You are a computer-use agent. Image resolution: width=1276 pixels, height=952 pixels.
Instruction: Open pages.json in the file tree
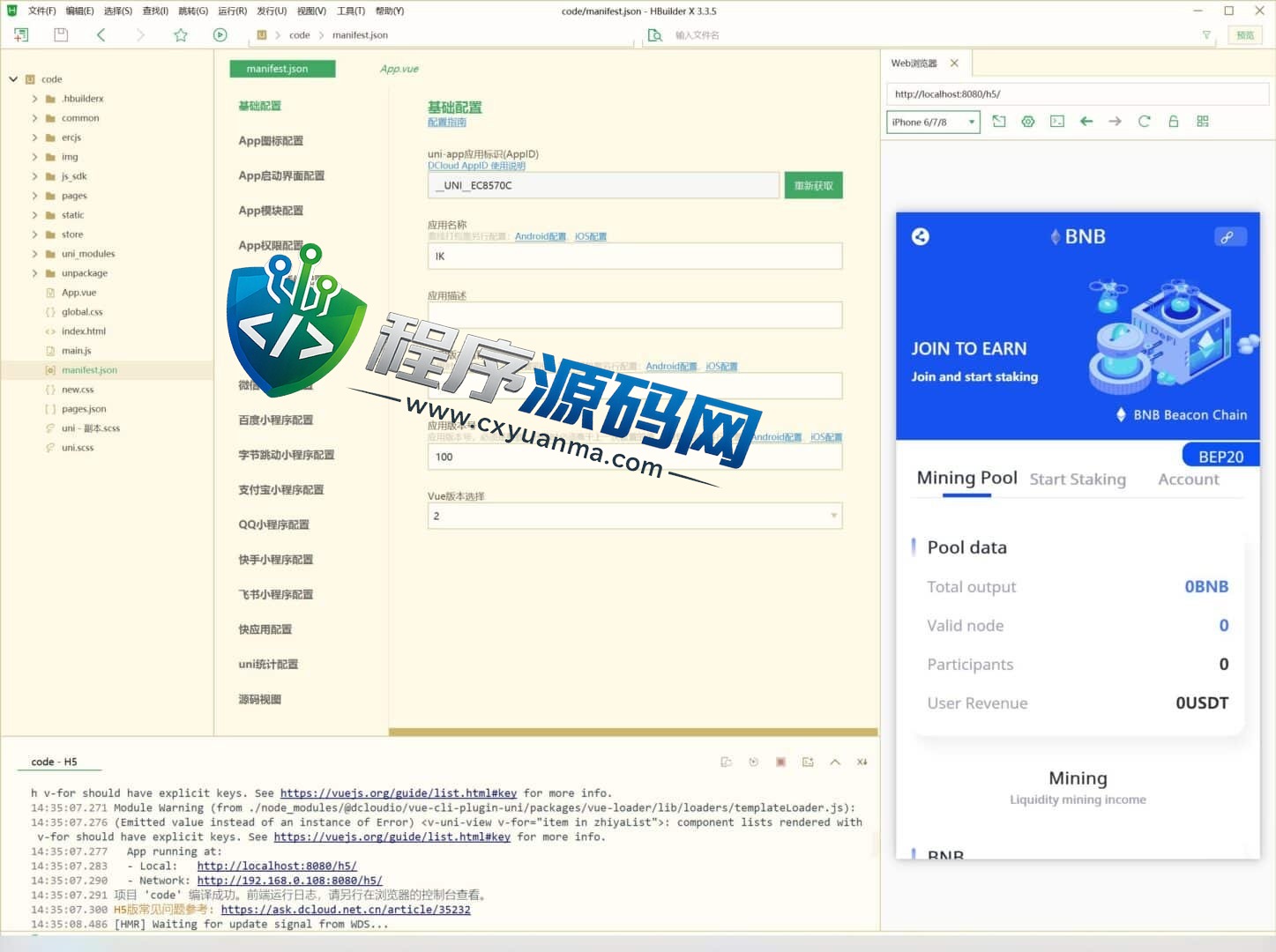tap(84, 409)
